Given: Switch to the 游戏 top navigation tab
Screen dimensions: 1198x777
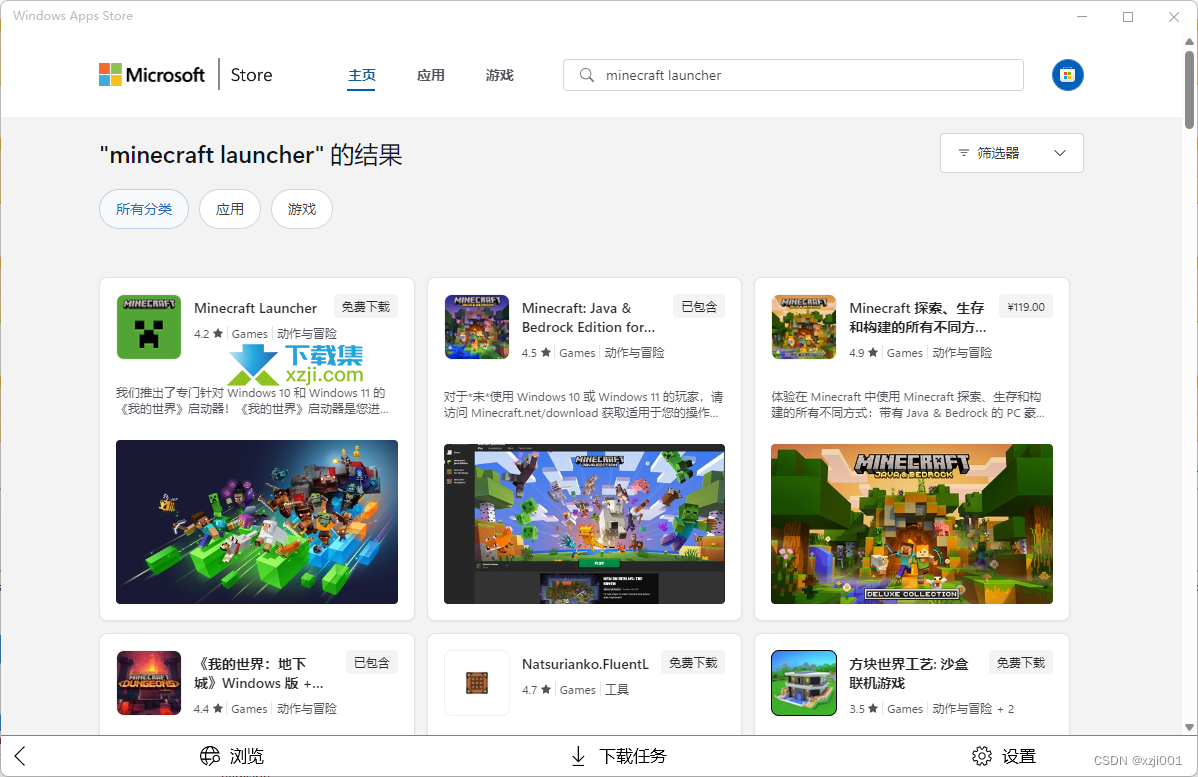Looking at the screenshot, I should [499, 75].
